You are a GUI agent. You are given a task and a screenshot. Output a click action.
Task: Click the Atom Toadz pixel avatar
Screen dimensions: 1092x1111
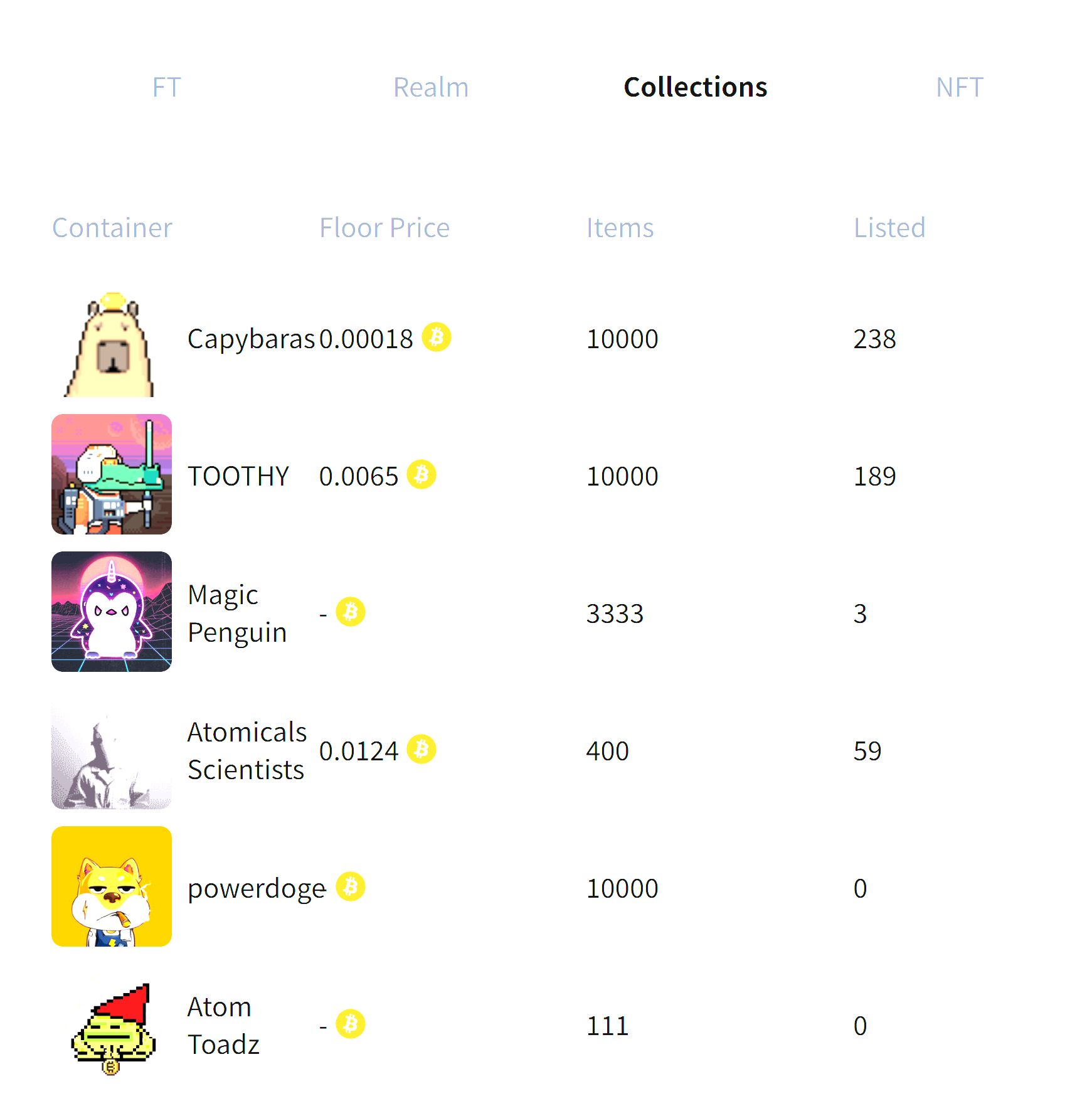click(112, 1026)
